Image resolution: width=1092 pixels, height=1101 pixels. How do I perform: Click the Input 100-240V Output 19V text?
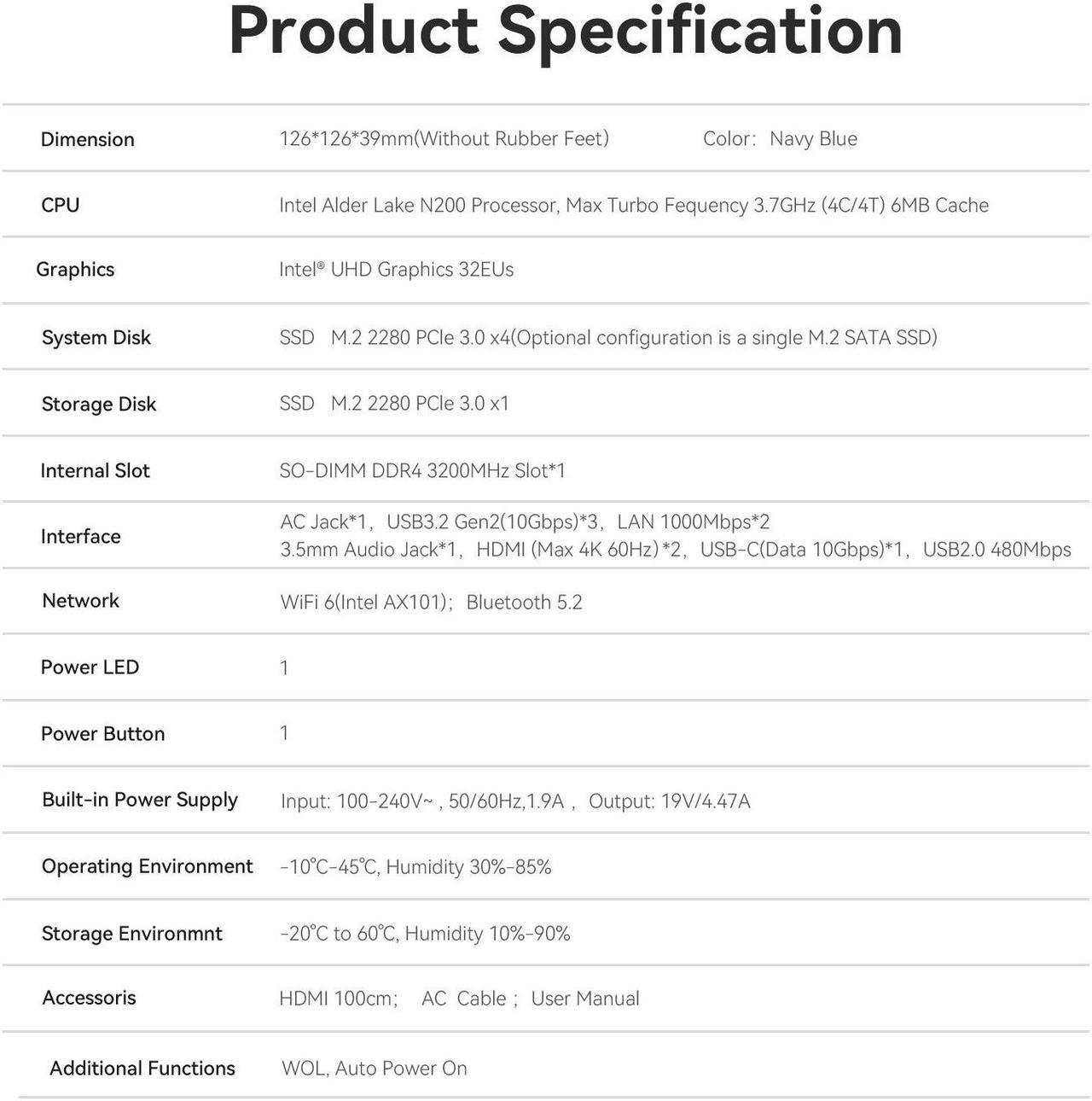515,801
